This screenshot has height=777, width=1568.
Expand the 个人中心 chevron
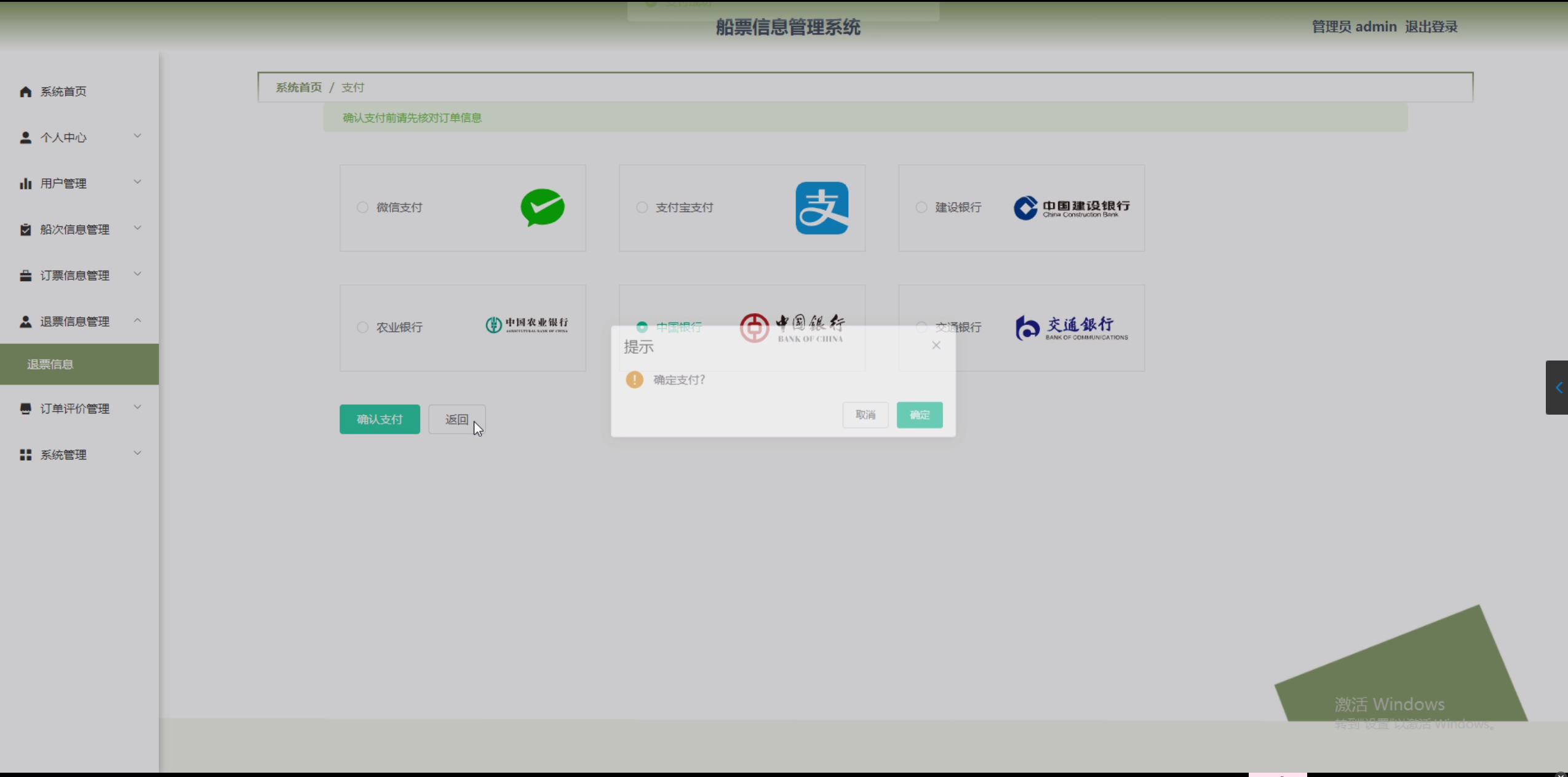click(x=137, y=136)
